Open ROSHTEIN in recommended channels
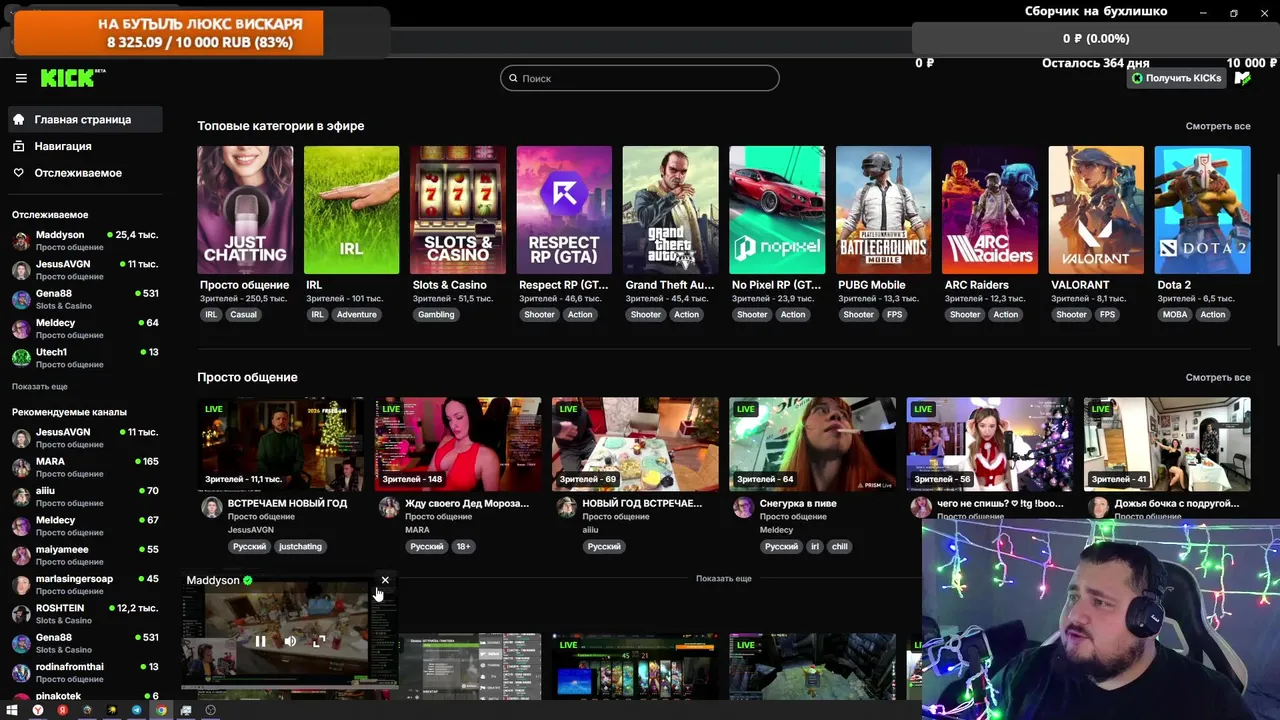The width and height of the screenshot is (1280, 720). (84, 614)
